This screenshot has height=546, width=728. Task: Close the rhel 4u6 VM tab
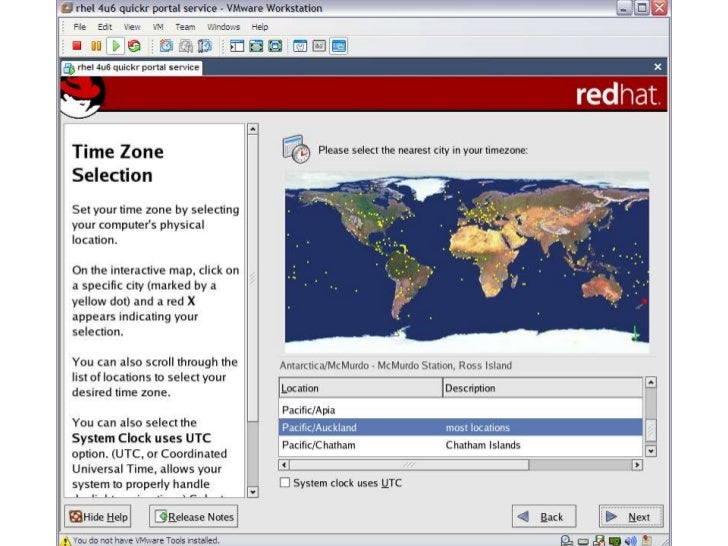tap(657, 67)
